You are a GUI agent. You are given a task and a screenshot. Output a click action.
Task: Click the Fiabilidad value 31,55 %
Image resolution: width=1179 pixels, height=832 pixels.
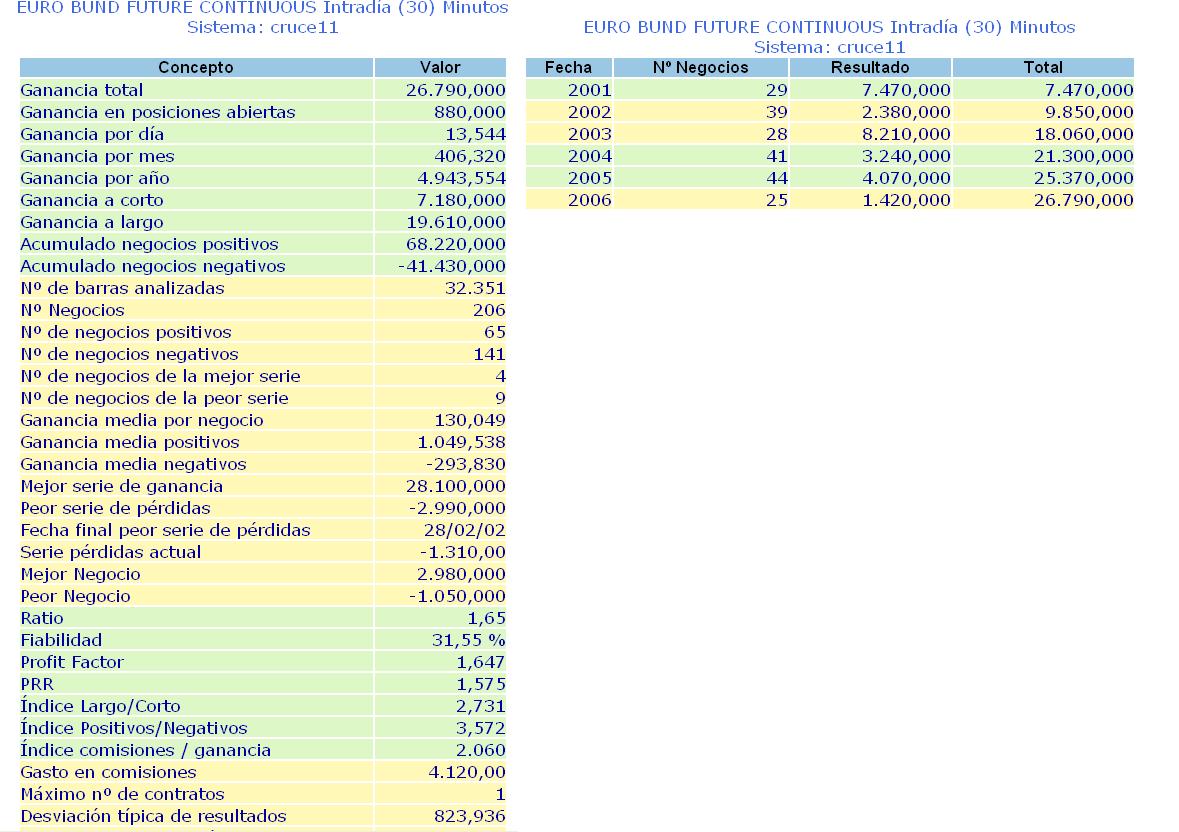pos(468,640)
